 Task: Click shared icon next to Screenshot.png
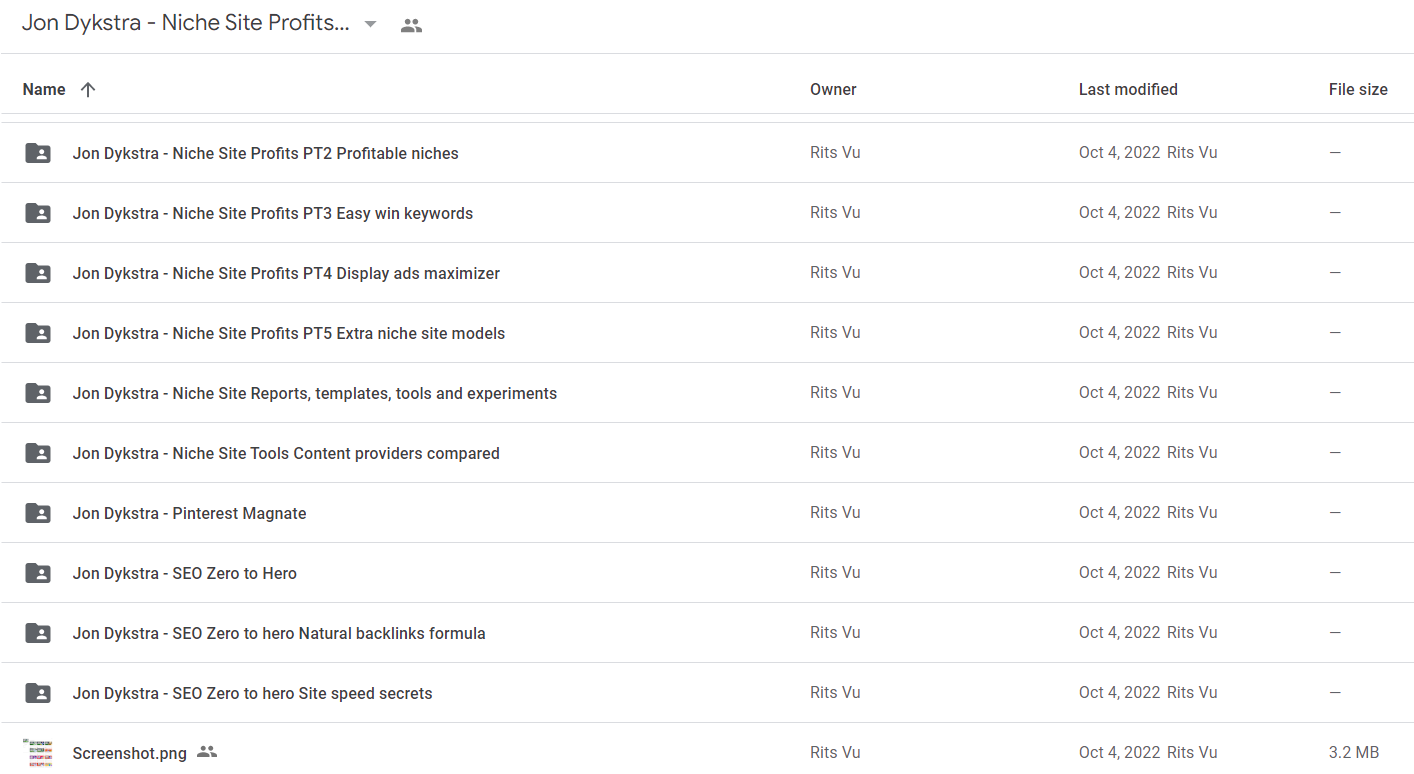point(207,752)
